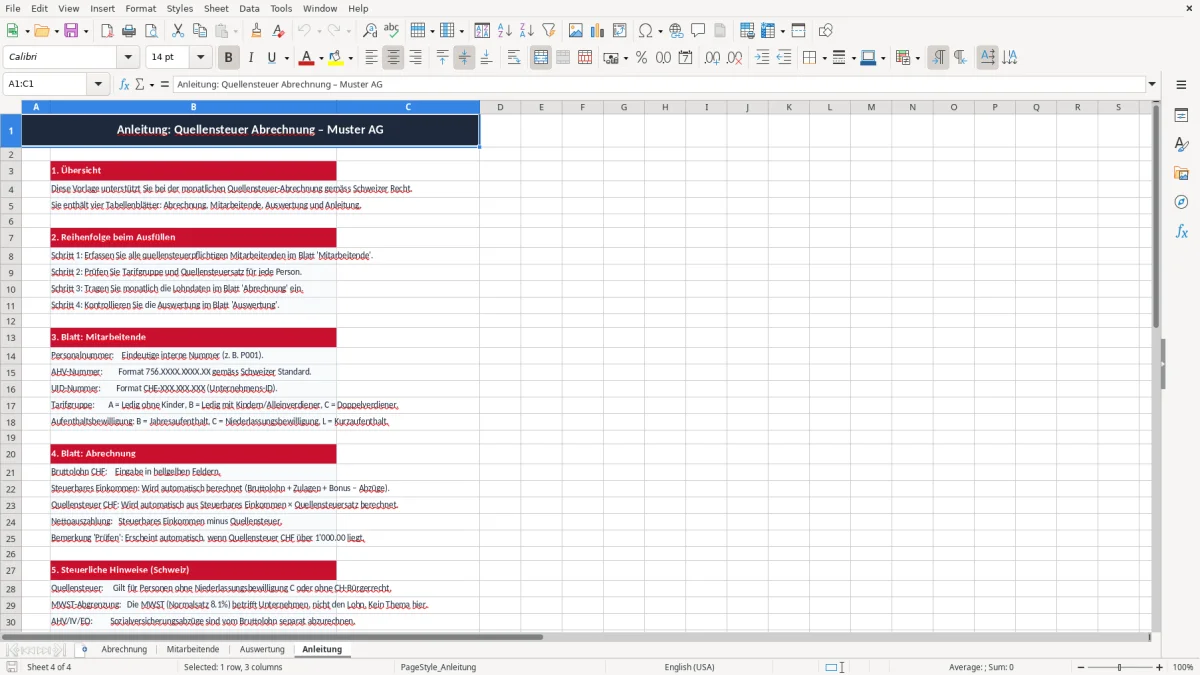The height and width of the screenshot is (675, 1200).
Task: Expand the Borders dropdown arrow
Action: click(823, 58)
